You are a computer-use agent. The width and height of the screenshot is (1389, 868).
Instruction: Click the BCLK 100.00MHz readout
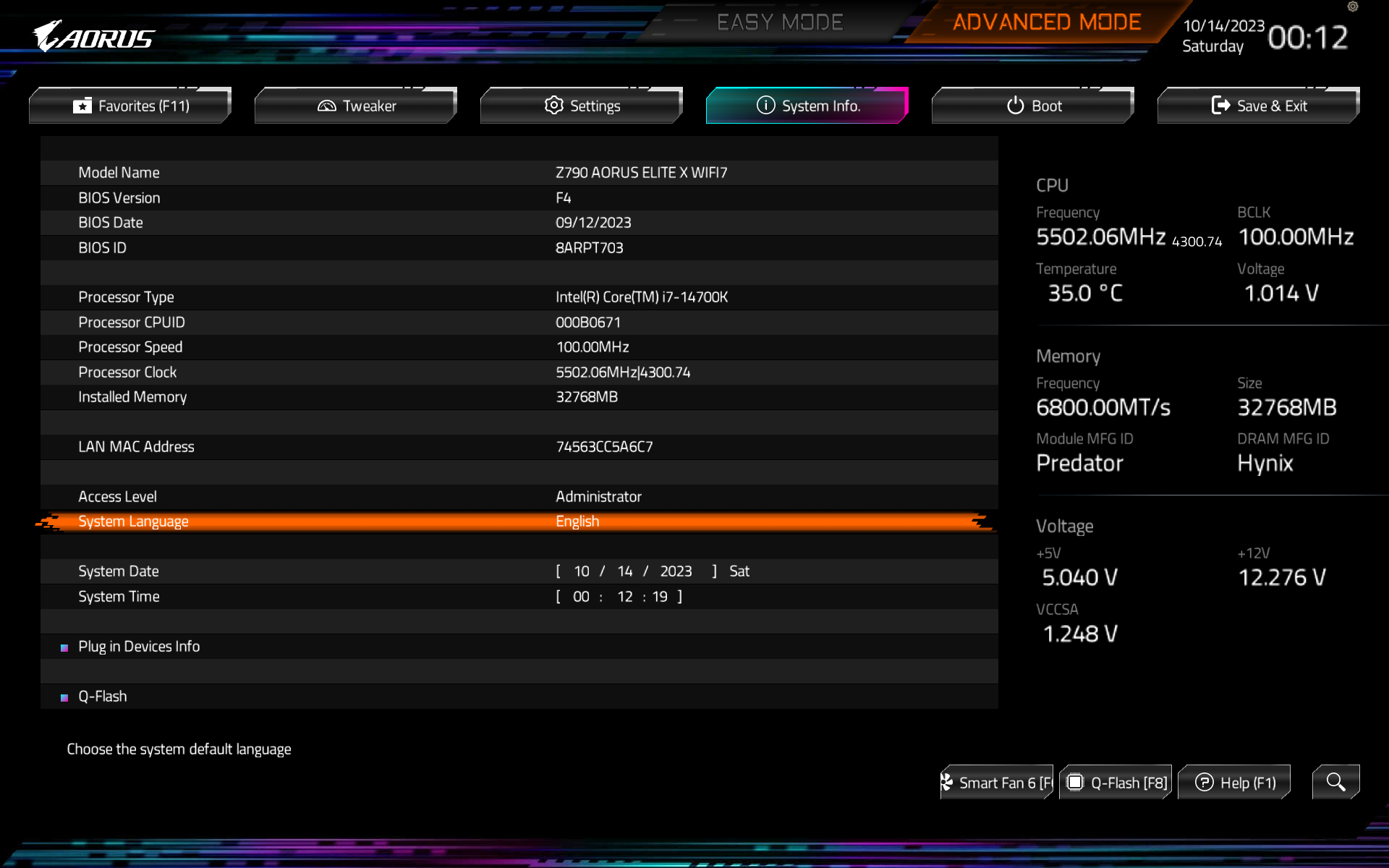point(1296,237)
